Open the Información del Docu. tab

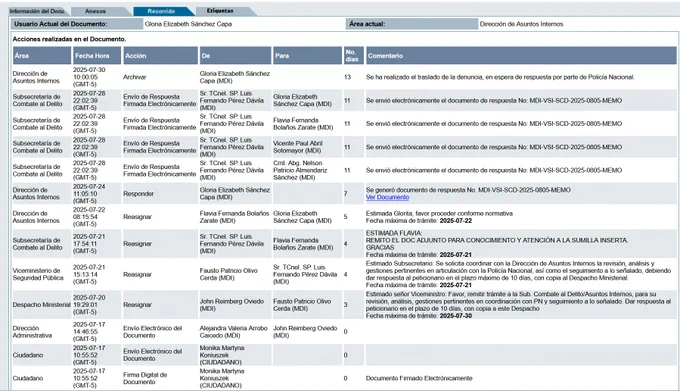pos(37,11)
